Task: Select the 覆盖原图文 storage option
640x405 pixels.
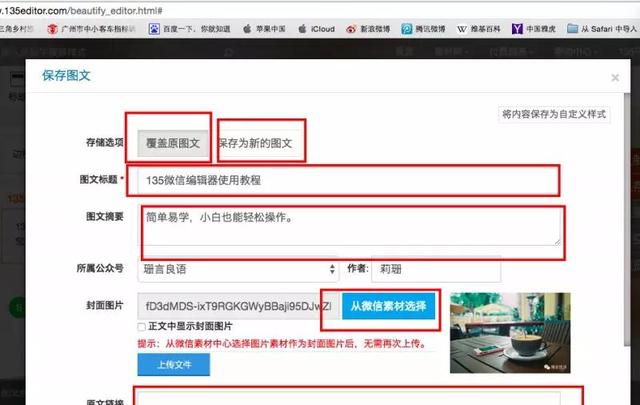Action: pos(168,143)
